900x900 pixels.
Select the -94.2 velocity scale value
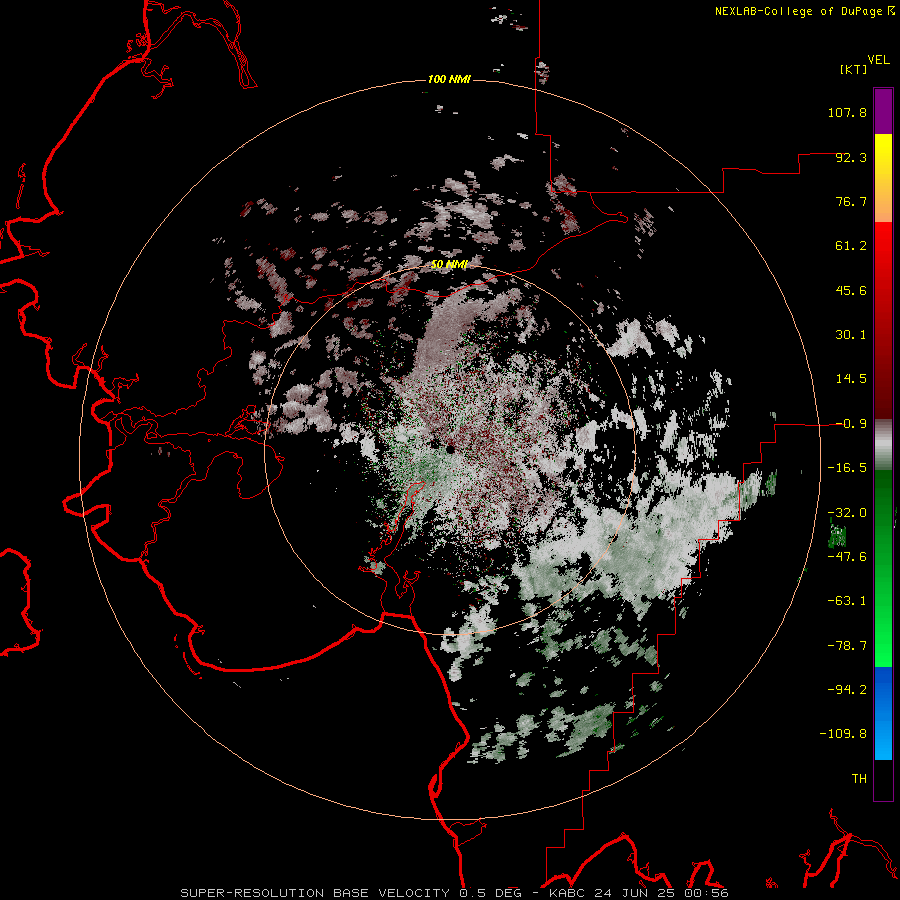[x=847, y=689]
